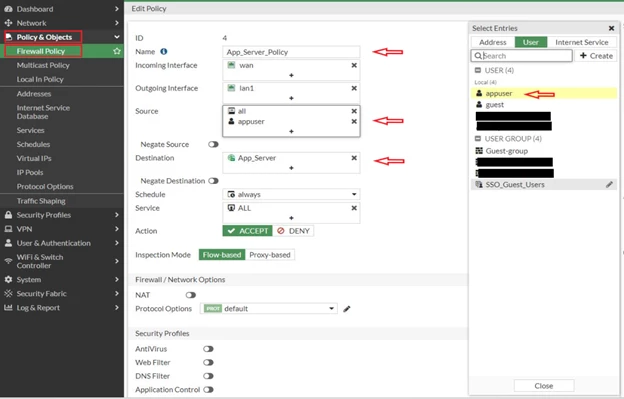The height and width of the screenshot is (399, 624).
Task: Remove appuser from Source field
Action: [x=354, y=121]
